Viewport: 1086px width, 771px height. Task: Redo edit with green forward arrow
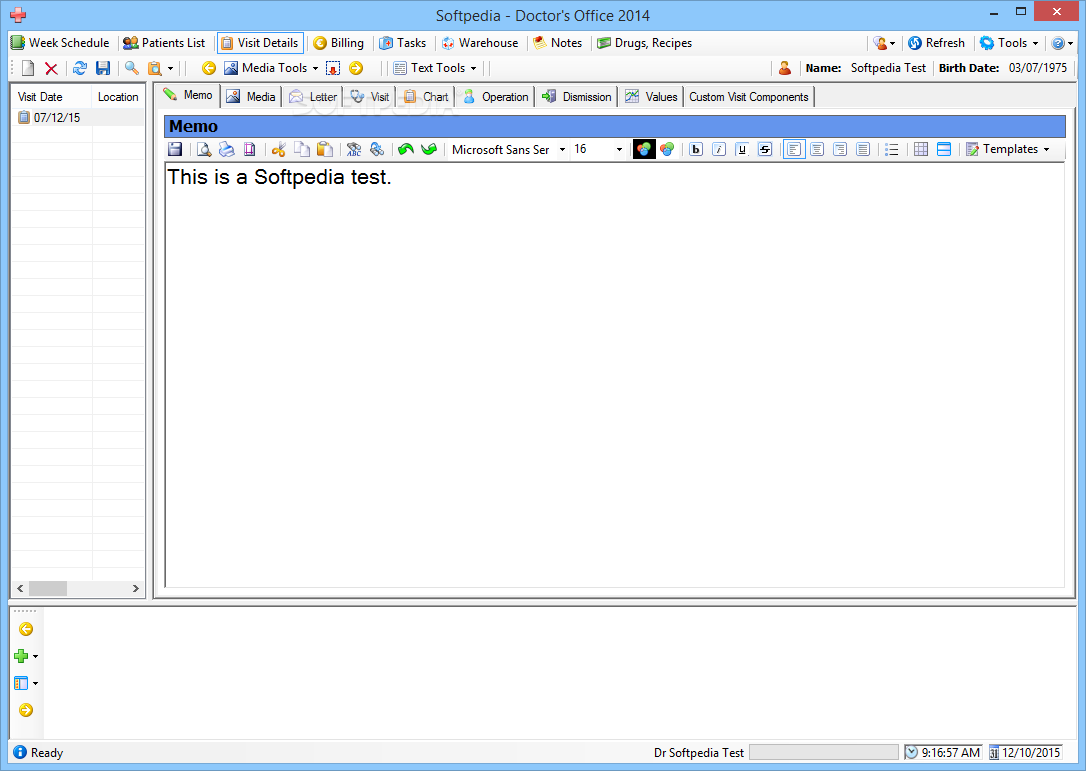(x=429, y=149)
